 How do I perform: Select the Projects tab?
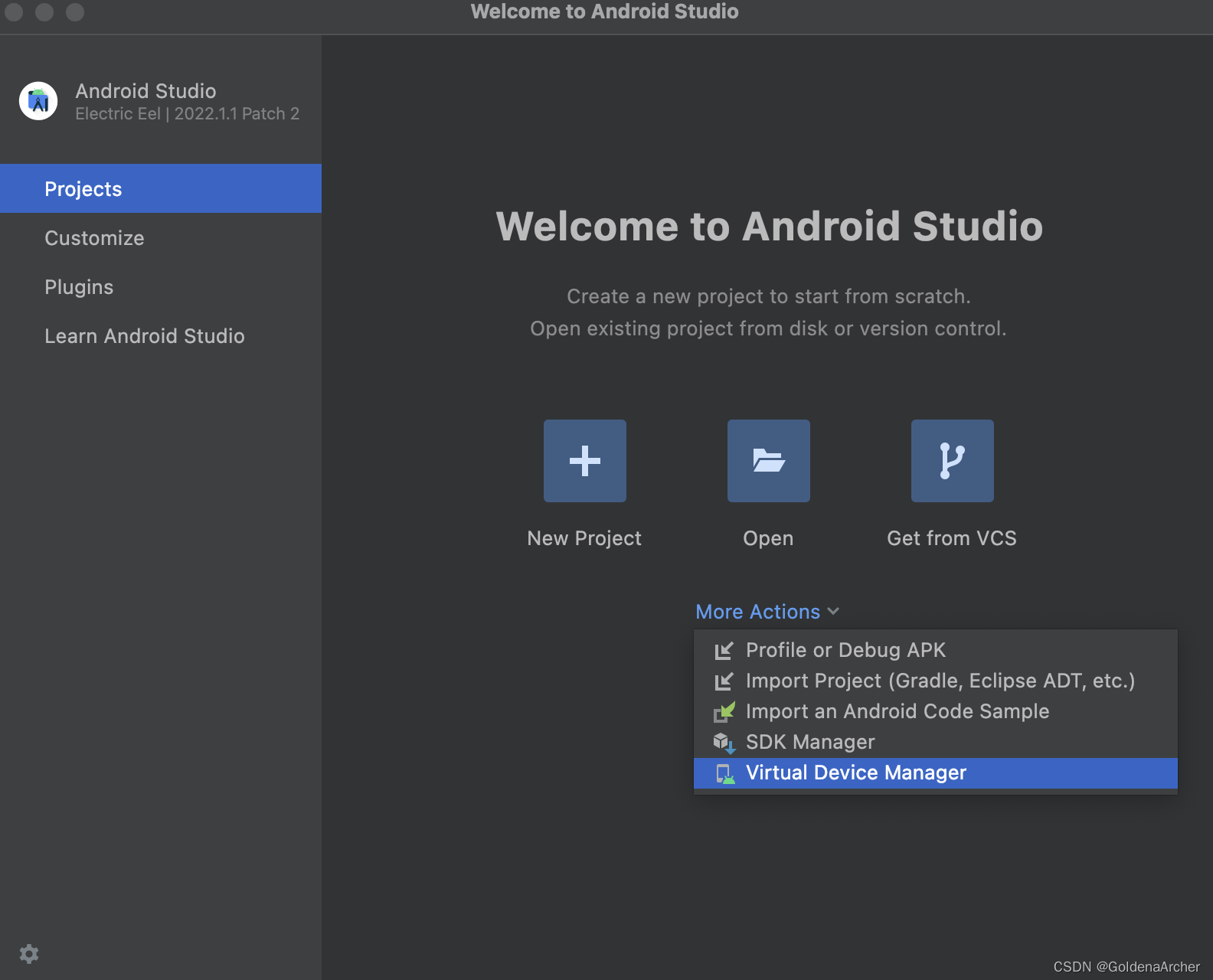[x=161, y=188]
